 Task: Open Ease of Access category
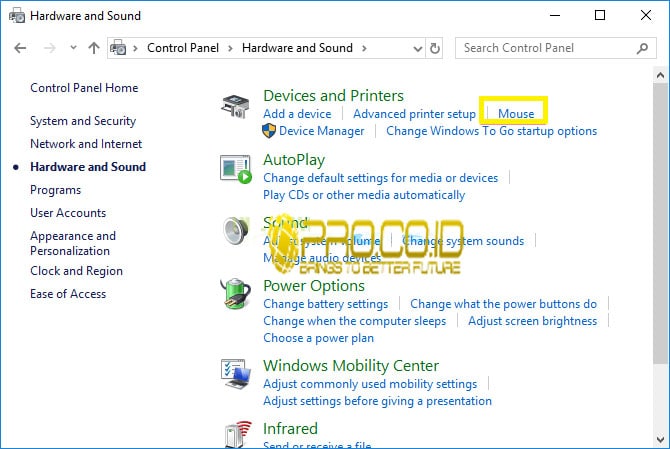pyautogui.click(x=68, y=294)
